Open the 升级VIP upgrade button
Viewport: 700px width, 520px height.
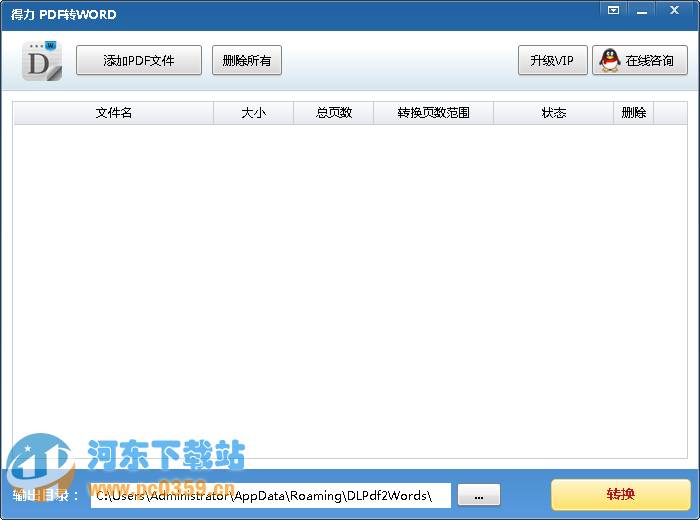click(x=553, y=60)
